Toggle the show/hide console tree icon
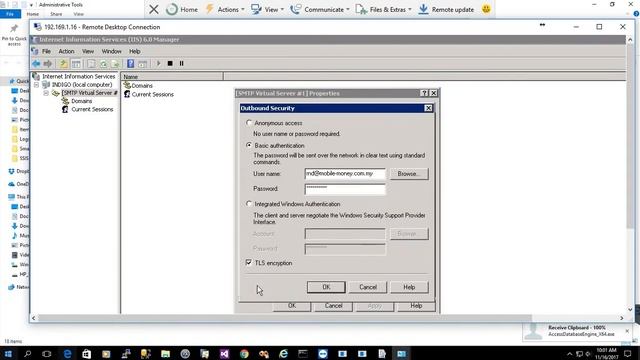This screenshot has height=360, width=640. pyautogui.click(x=76, y=64)
